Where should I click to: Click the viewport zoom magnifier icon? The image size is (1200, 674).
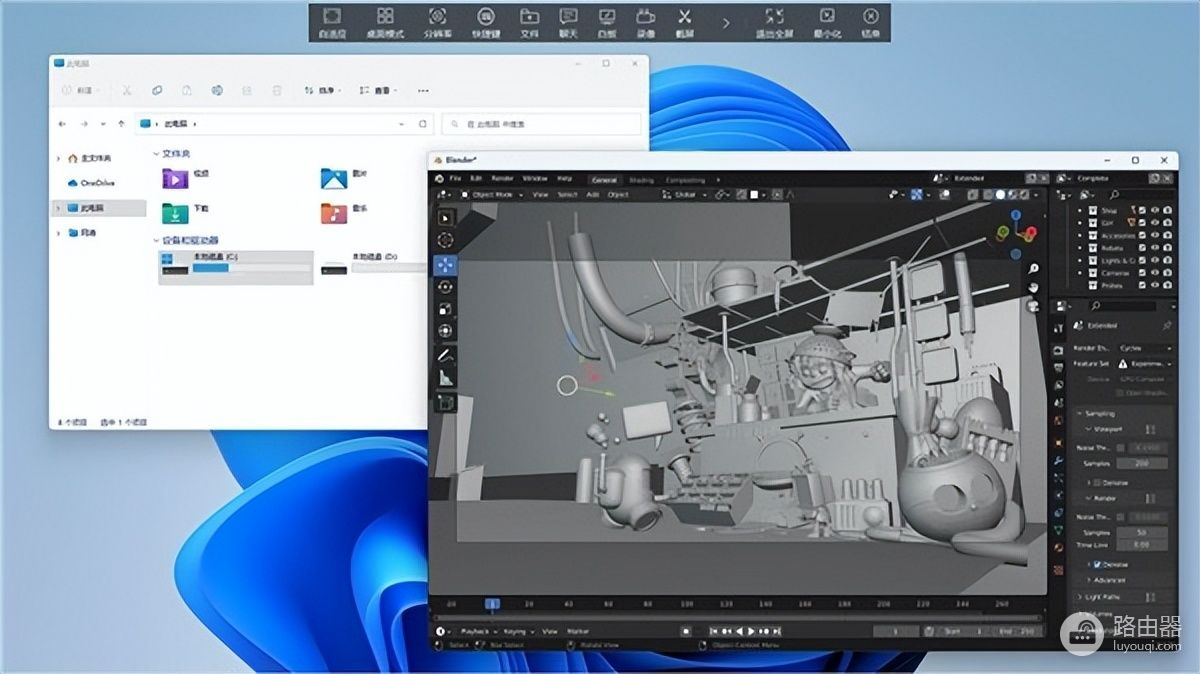coord(1033,269)
